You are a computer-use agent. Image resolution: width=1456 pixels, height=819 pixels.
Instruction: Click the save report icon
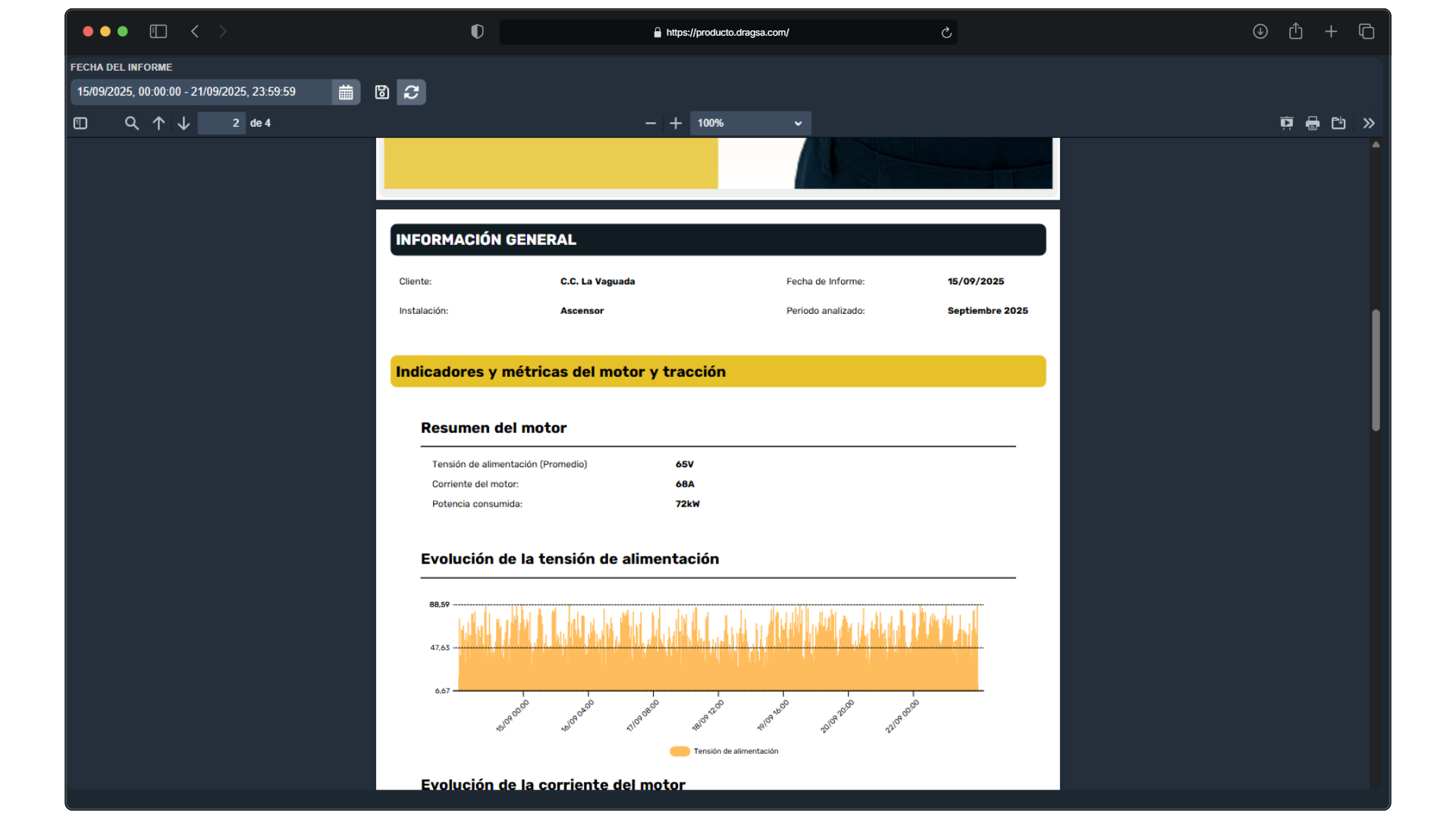[x=382, y=93]
